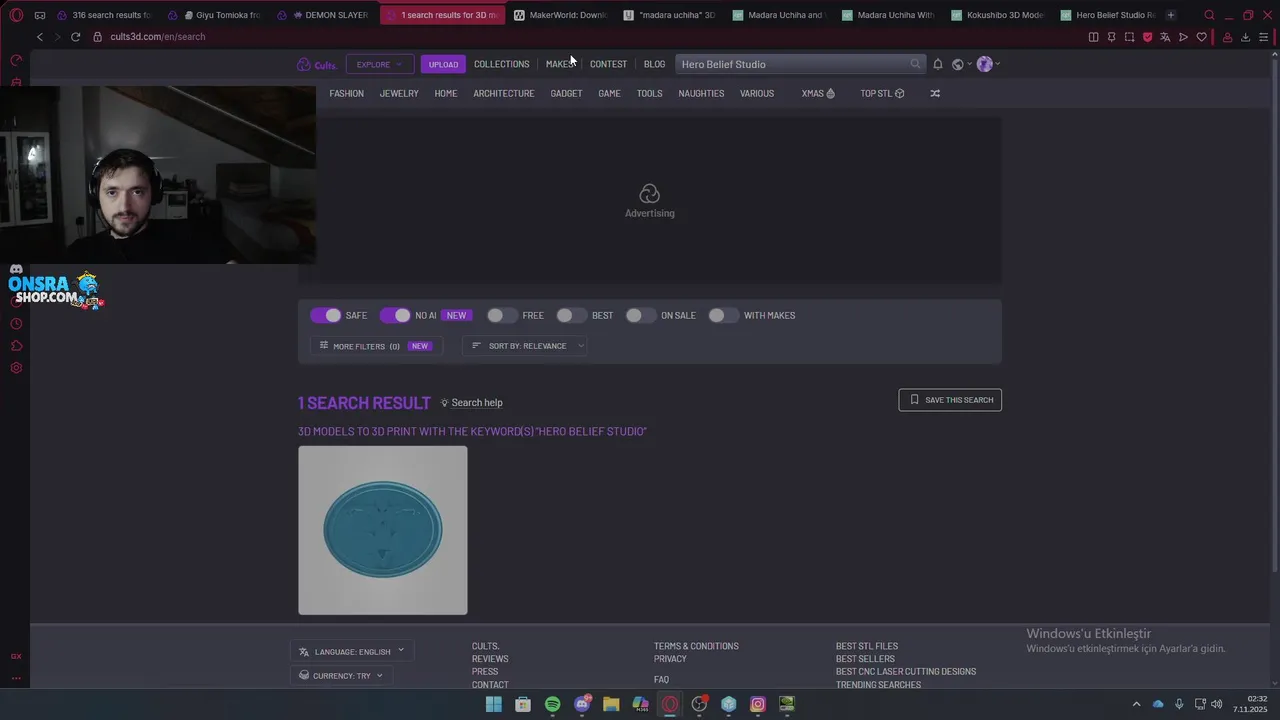Turn off the NO AI filter toggle
Viewport: 1280px width, 720px height.
(x=395, y=315)
